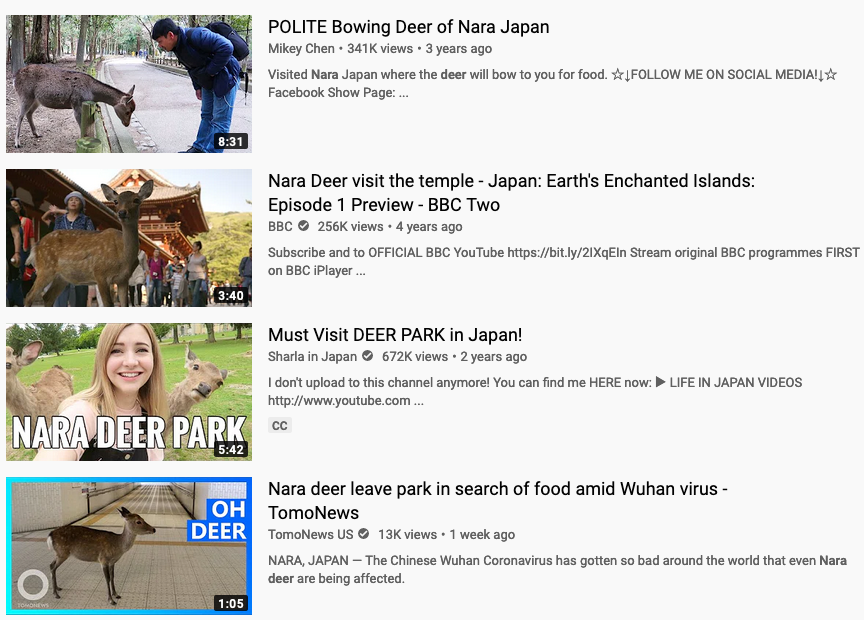864x620 pixels.
Task: Click '13K views' text
Action: pyautogui.click(x=407, y=535)
